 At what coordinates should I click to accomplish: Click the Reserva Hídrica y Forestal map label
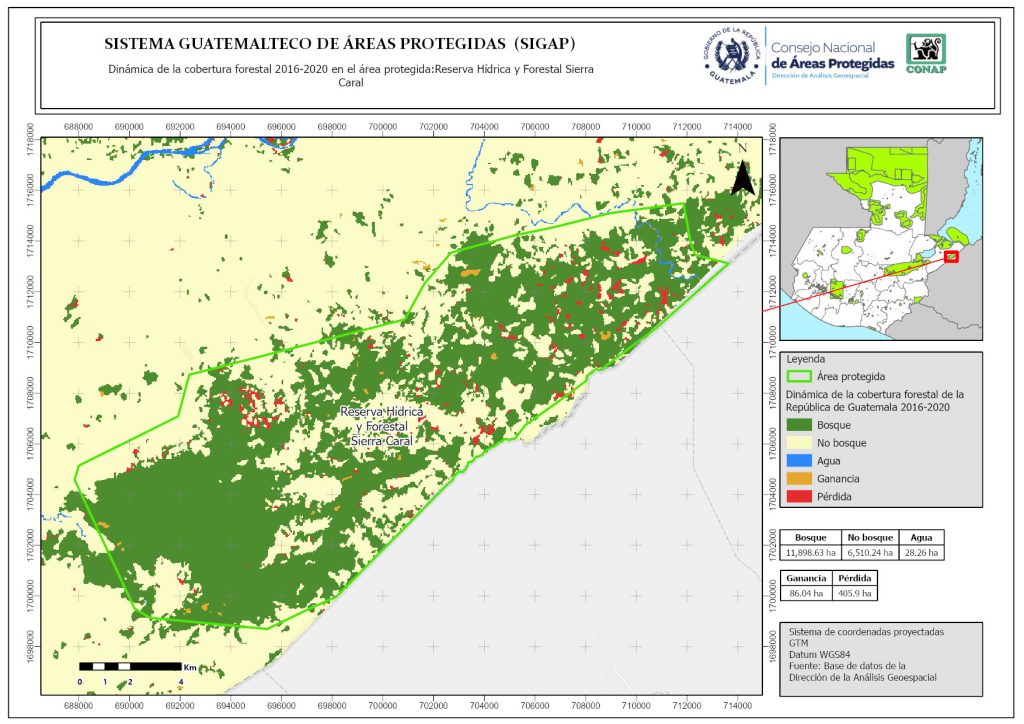(382, 426)
